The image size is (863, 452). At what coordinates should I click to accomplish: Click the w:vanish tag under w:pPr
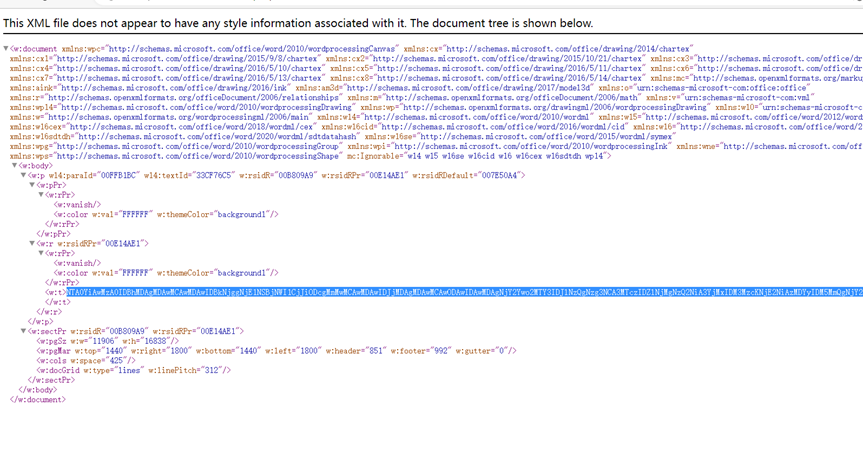(76, 204)
